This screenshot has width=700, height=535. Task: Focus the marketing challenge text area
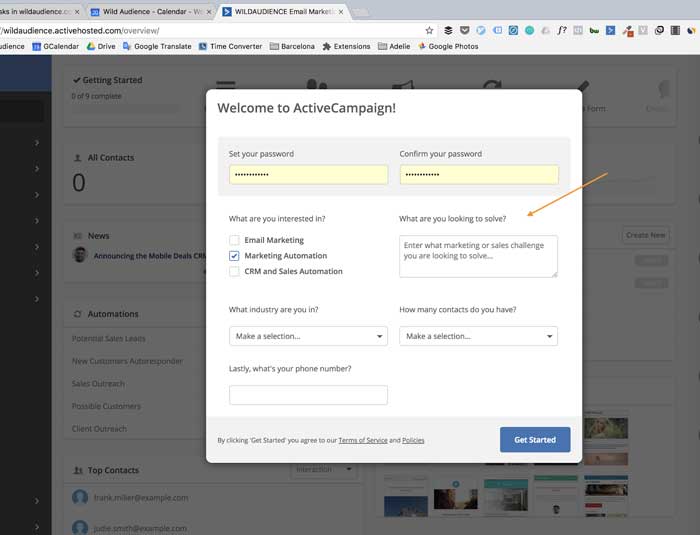[479, 256]
